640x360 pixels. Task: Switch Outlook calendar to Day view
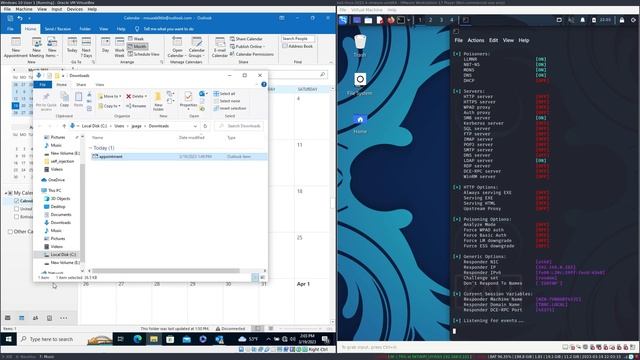pyautogui.click(x=105, y=45)
